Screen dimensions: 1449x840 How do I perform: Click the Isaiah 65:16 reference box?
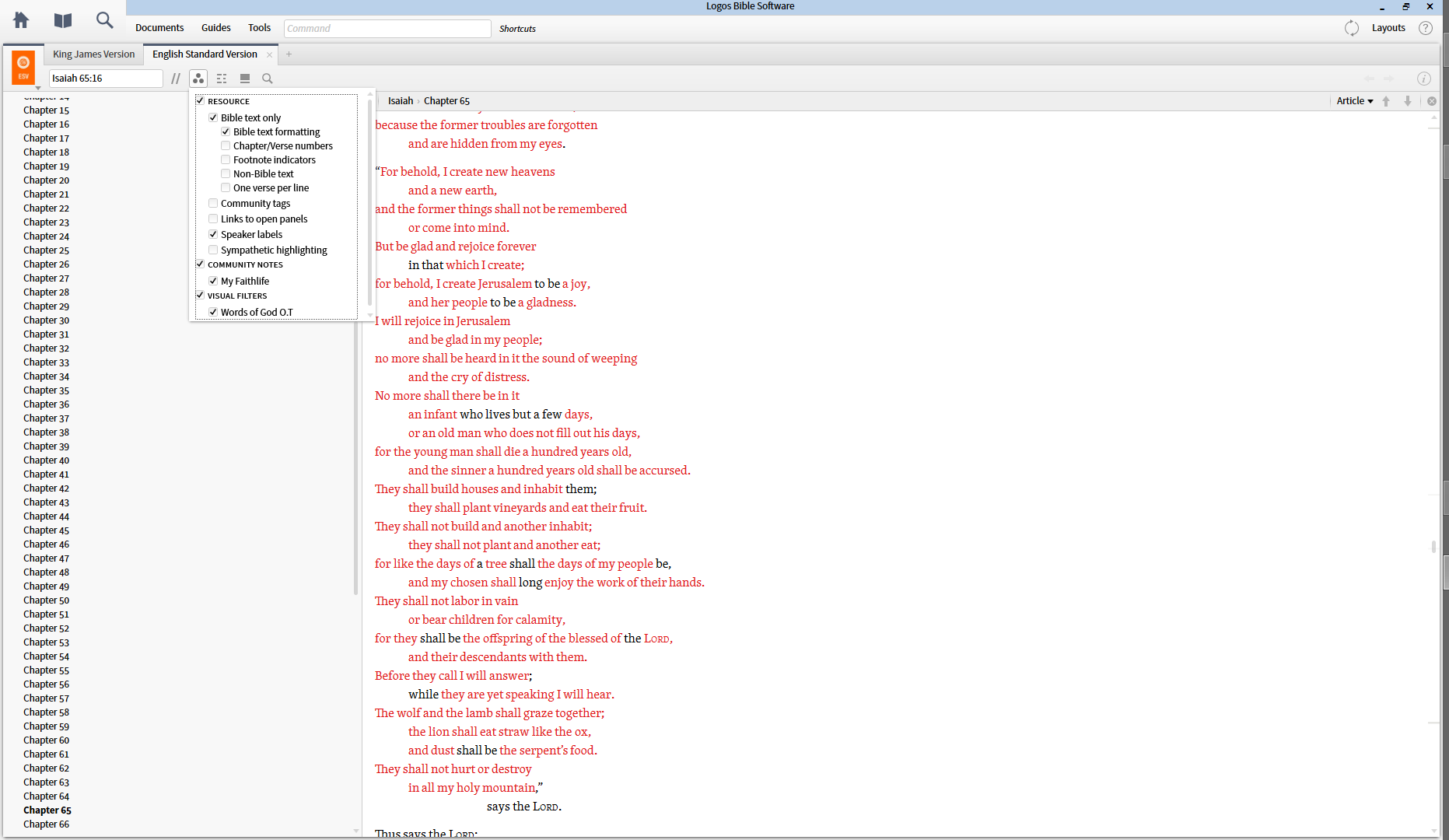click(106, 79)
